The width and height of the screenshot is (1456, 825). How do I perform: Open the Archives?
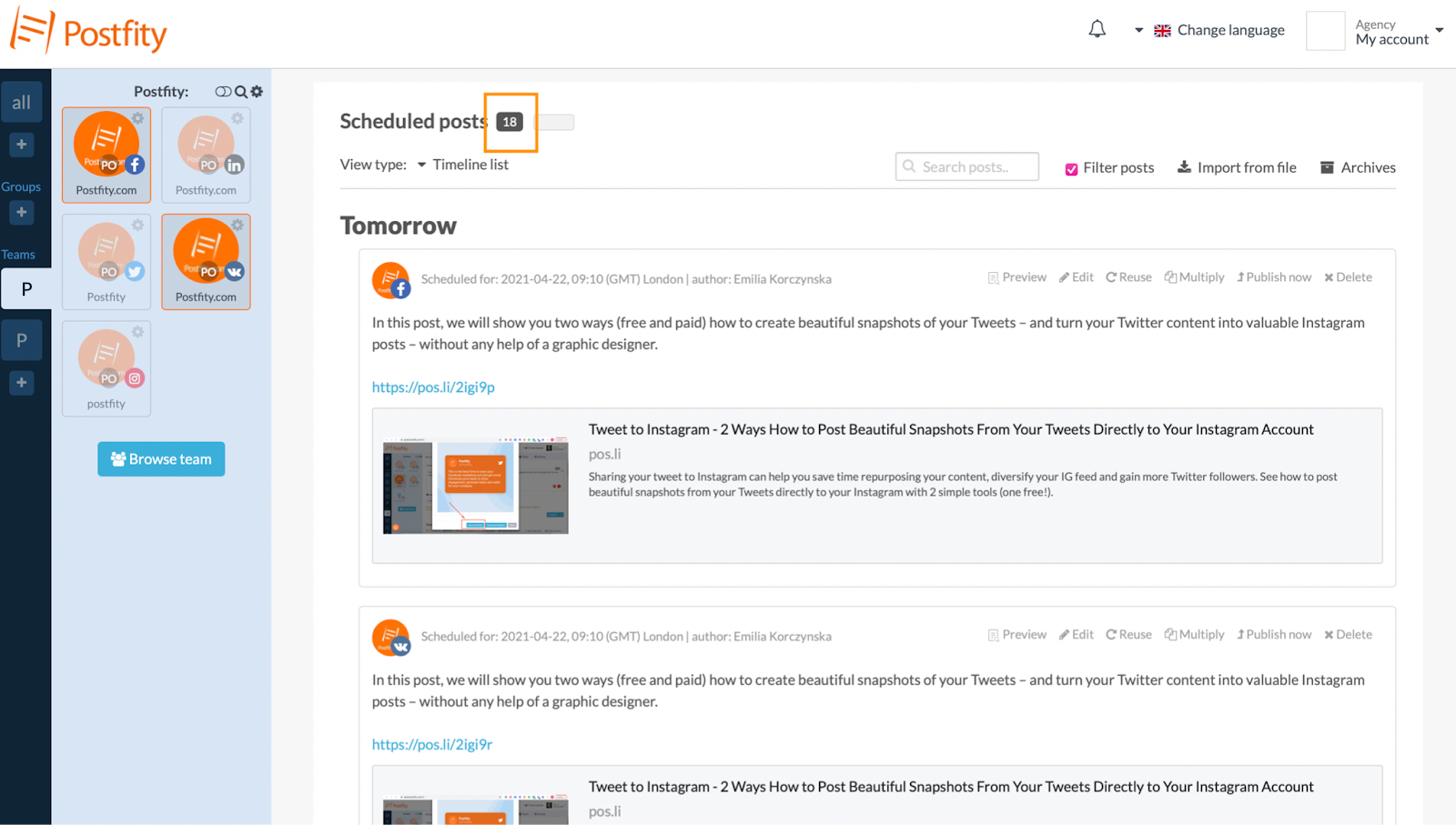pos(1358,167)
